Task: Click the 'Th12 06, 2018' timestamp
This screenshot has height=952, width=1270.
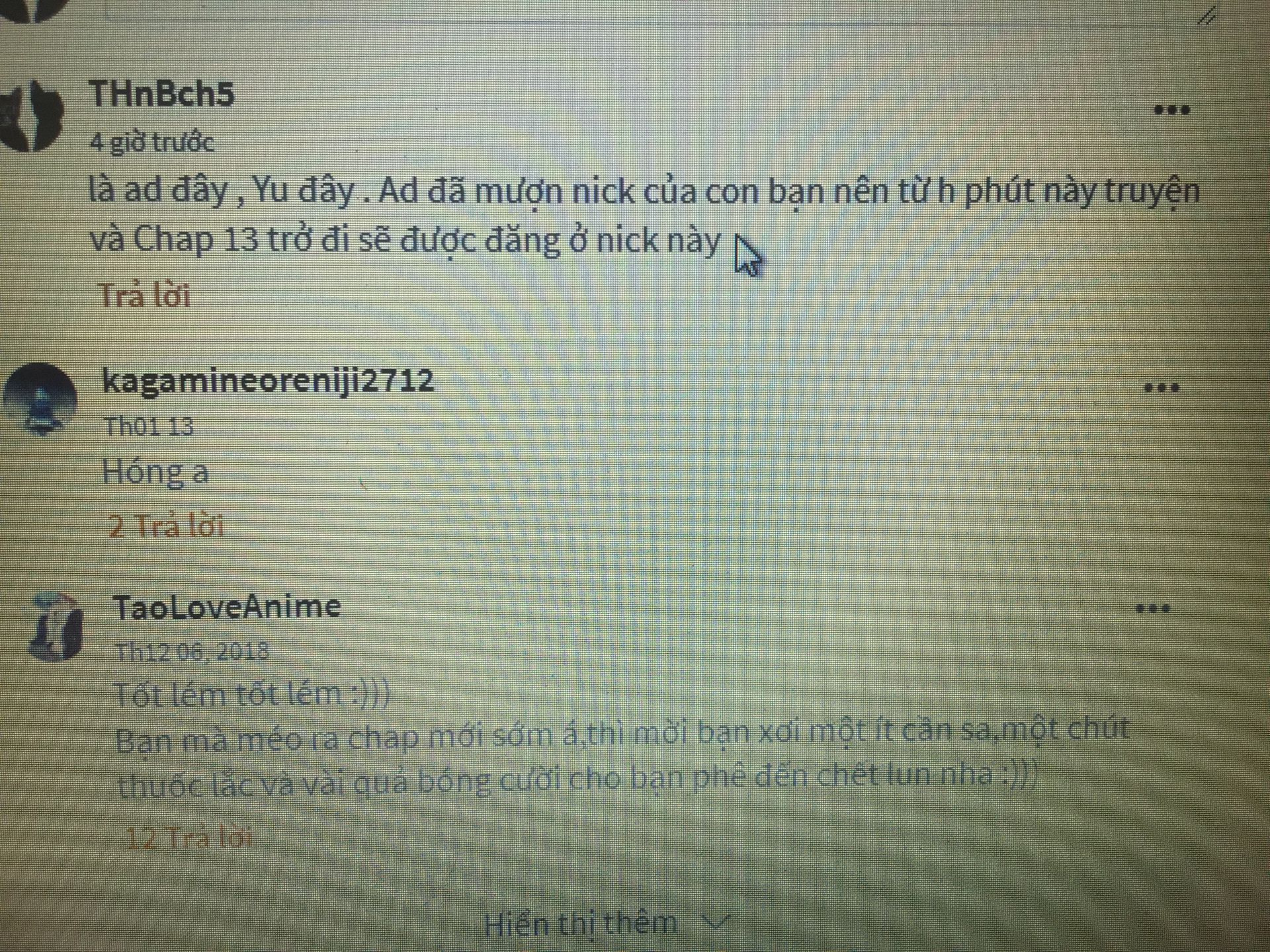Action: 192,652
